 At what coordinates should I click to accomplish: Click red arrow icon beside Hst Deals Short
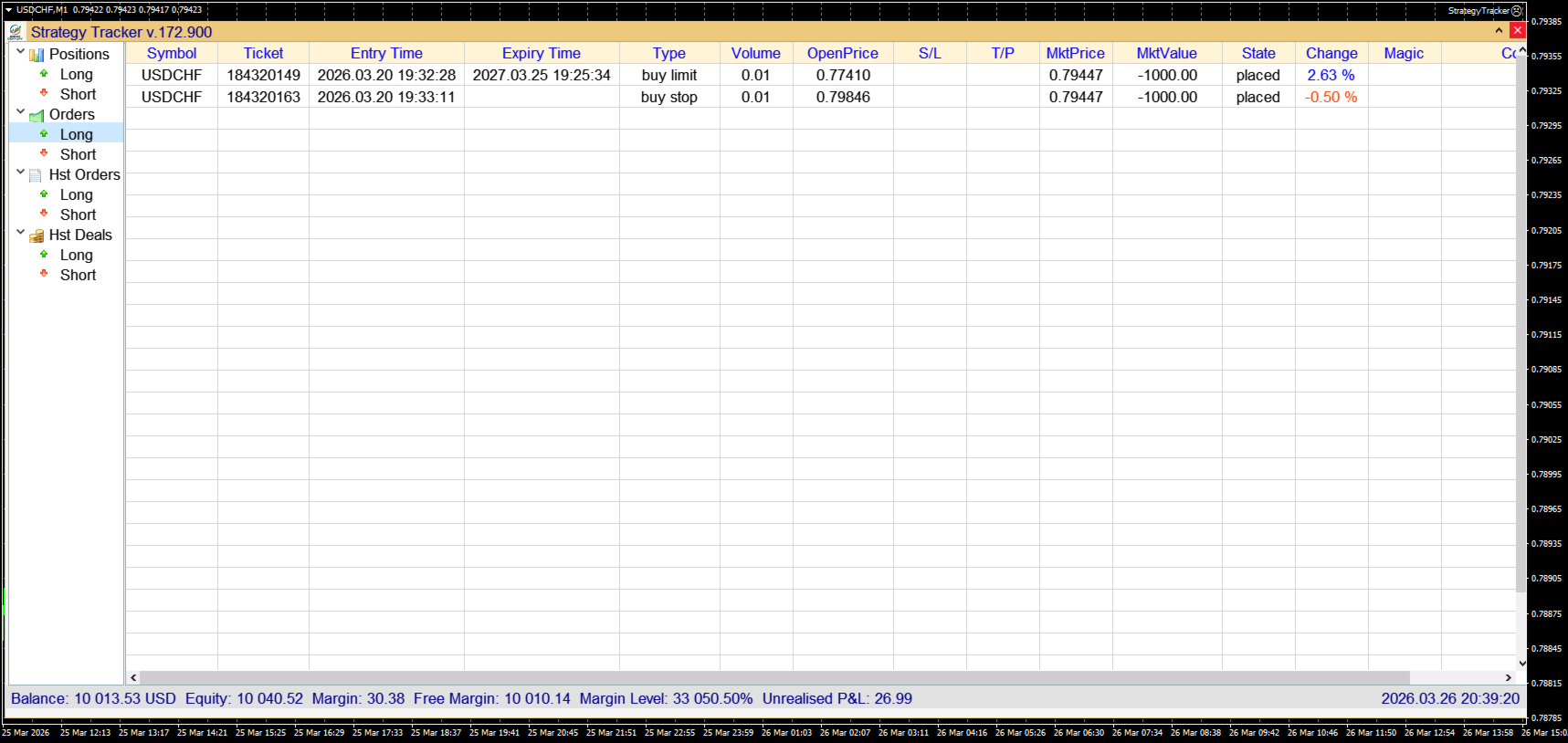tap(44, 273)
